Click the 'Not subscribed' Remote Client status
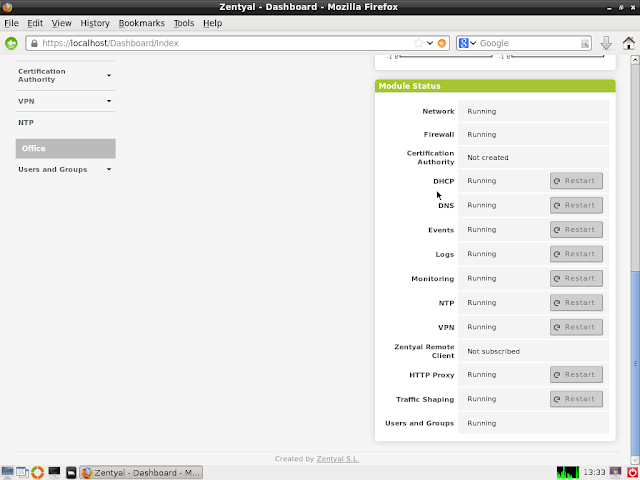 tap(493, 351)
